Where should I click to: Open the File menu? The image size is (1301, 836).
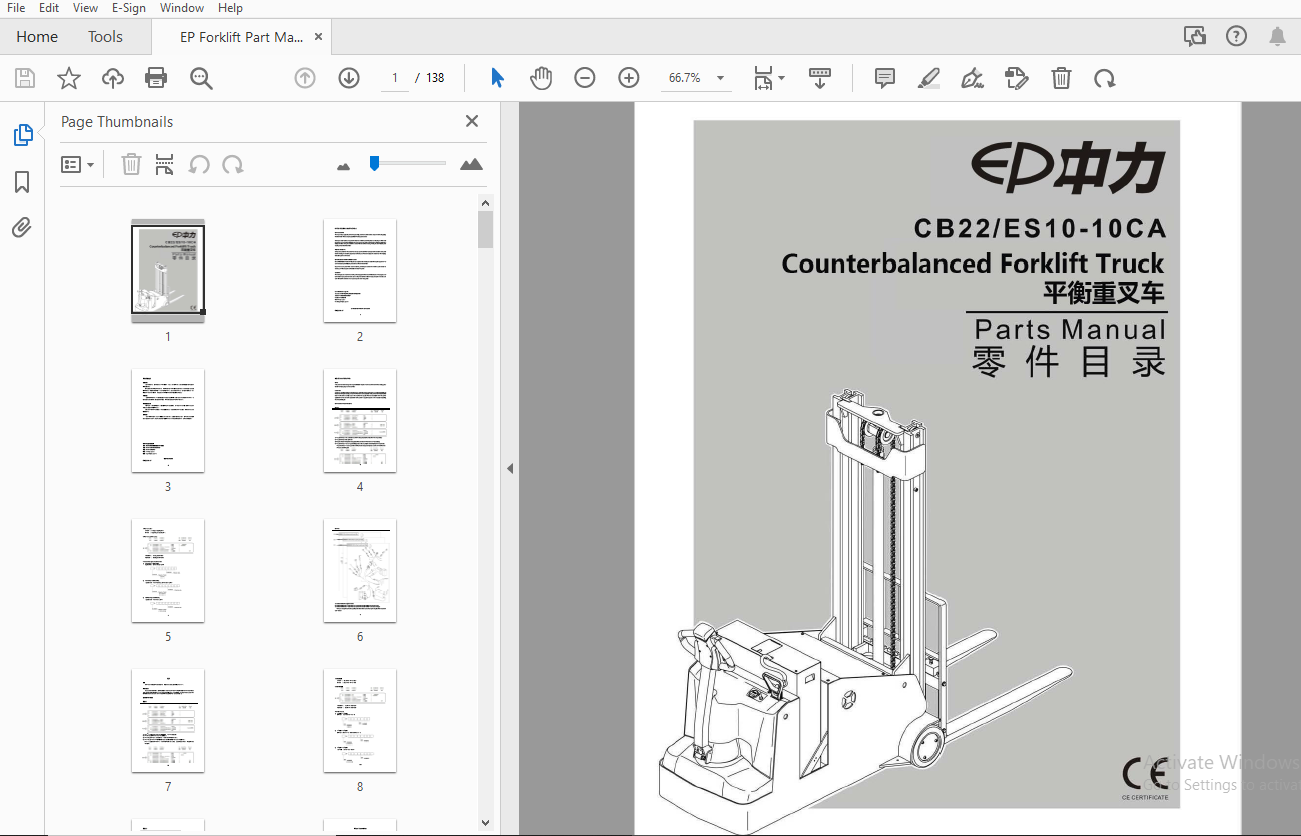click(x=16, y=8)
